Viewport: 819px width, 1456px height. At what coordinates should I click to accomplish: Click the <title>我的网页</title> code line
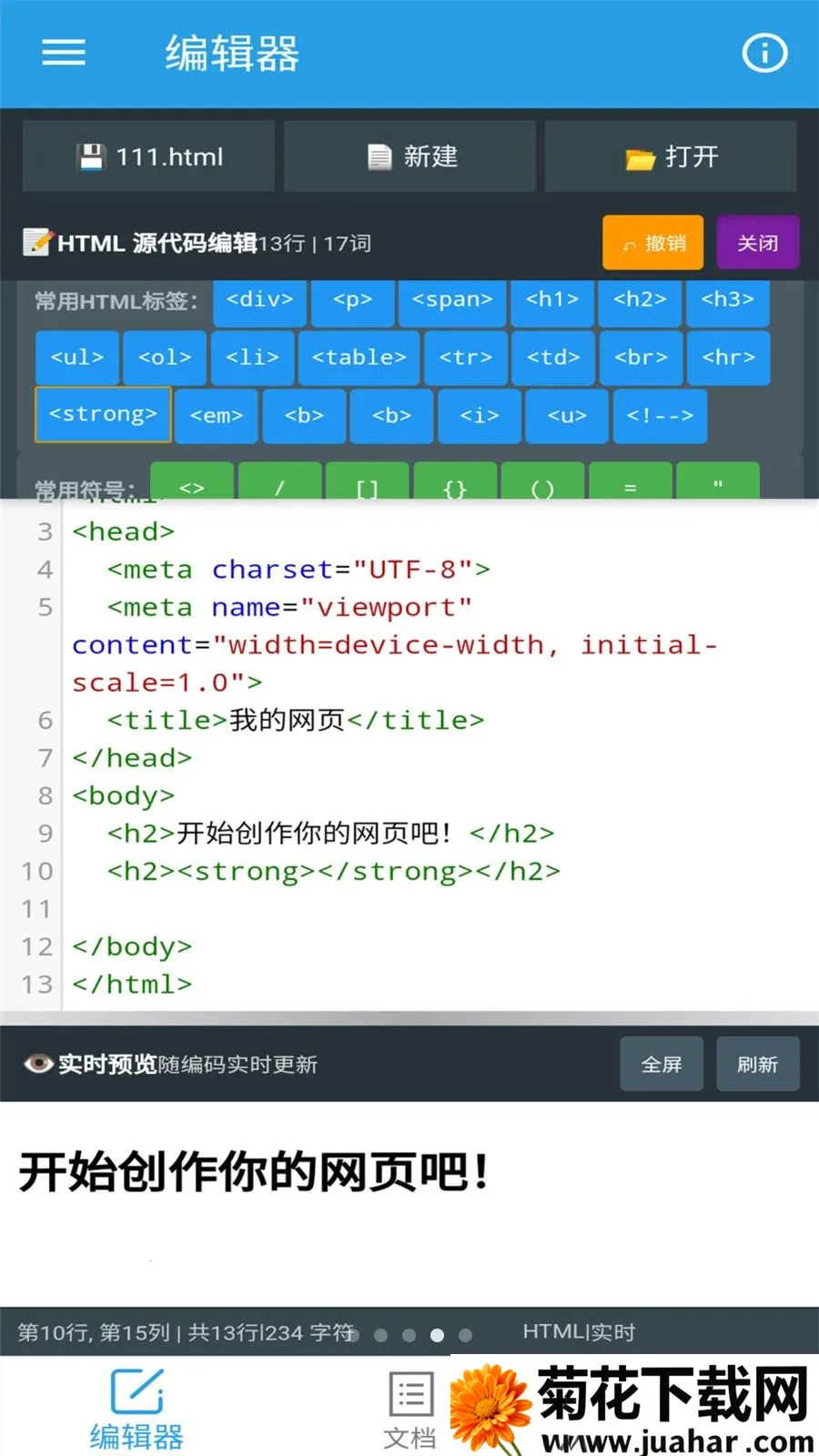pyautogui.click(x=296, y=720)
